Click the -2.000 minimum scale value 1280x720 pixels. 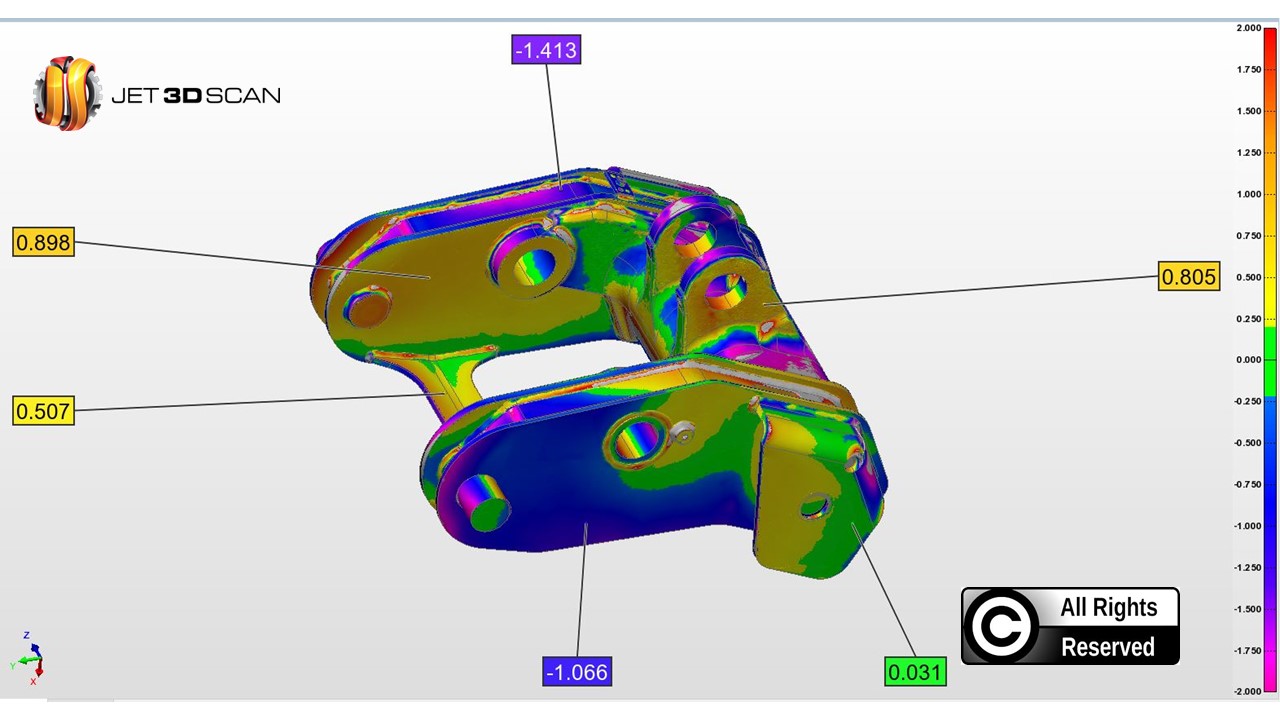pyautogui.click(x=1246, y=691)
